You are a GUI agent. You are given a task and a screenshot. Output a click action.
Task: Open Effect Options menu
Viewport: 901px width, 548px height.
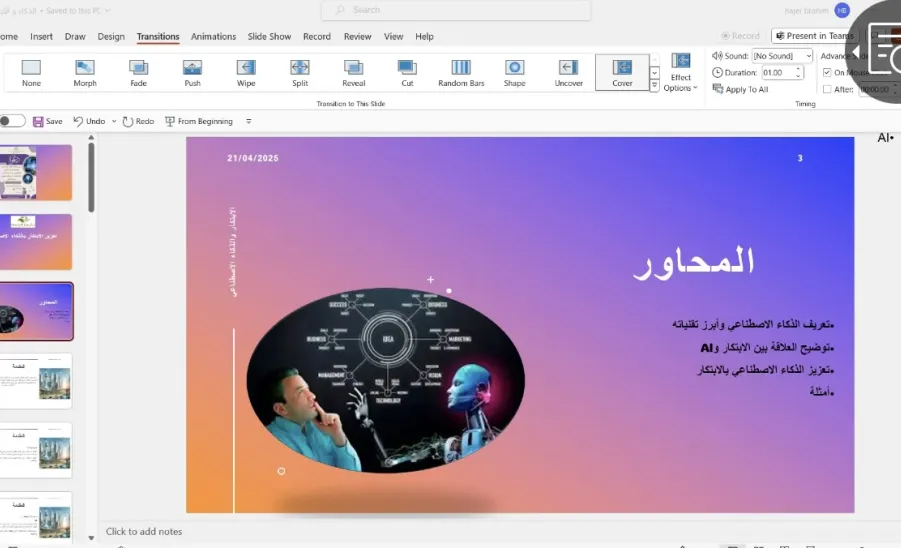[x=680, y=73]
